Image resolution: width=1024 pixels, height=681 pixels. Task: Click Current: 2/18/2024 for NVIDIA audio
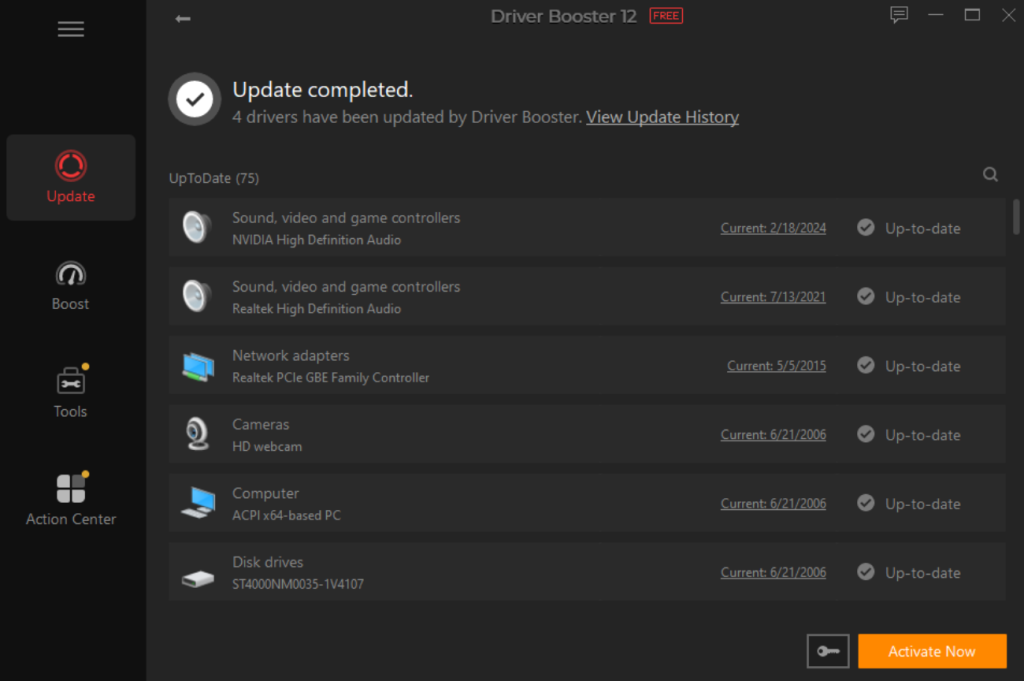773,227
